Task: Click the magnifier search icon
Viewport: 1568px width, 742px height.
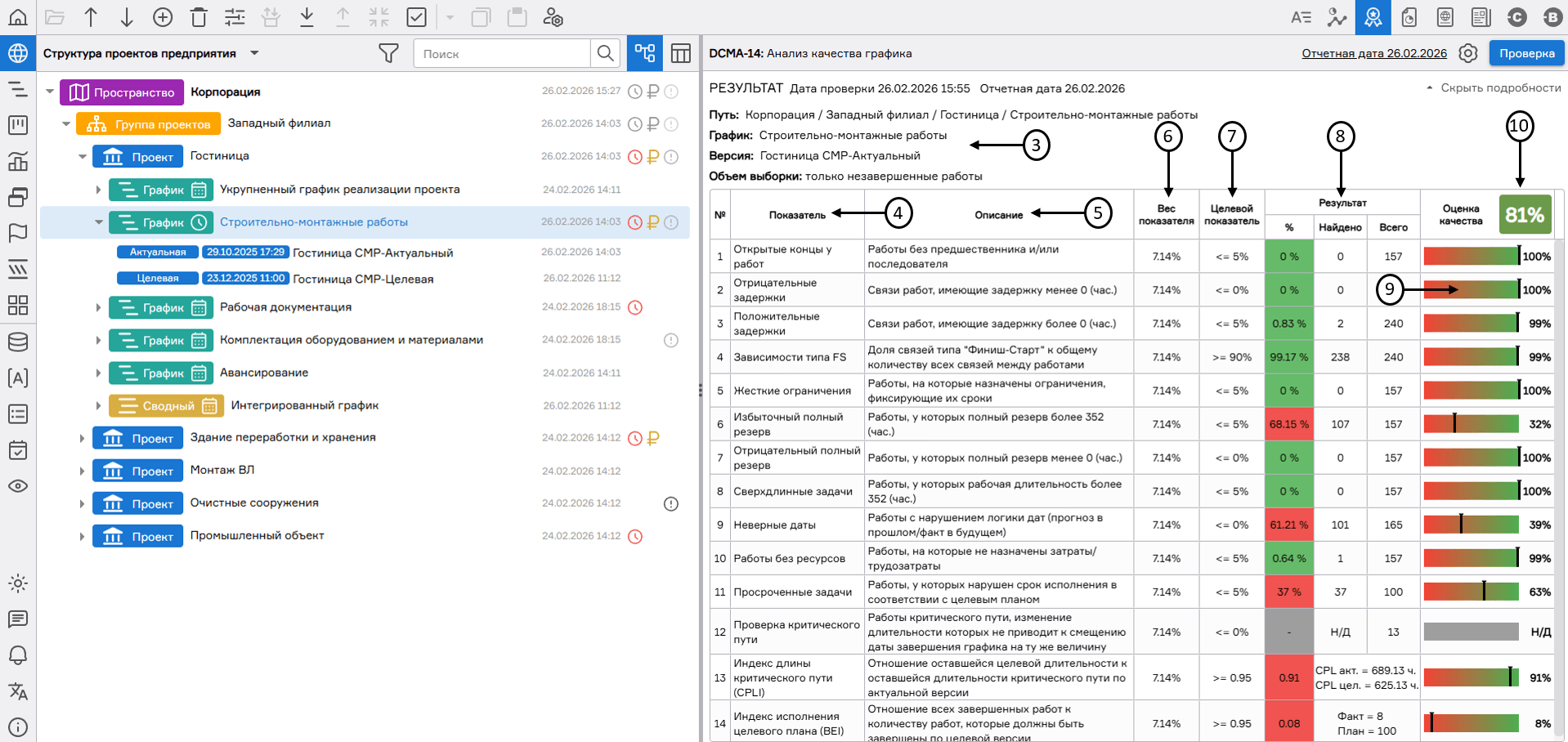Action: tap(605, 54)
